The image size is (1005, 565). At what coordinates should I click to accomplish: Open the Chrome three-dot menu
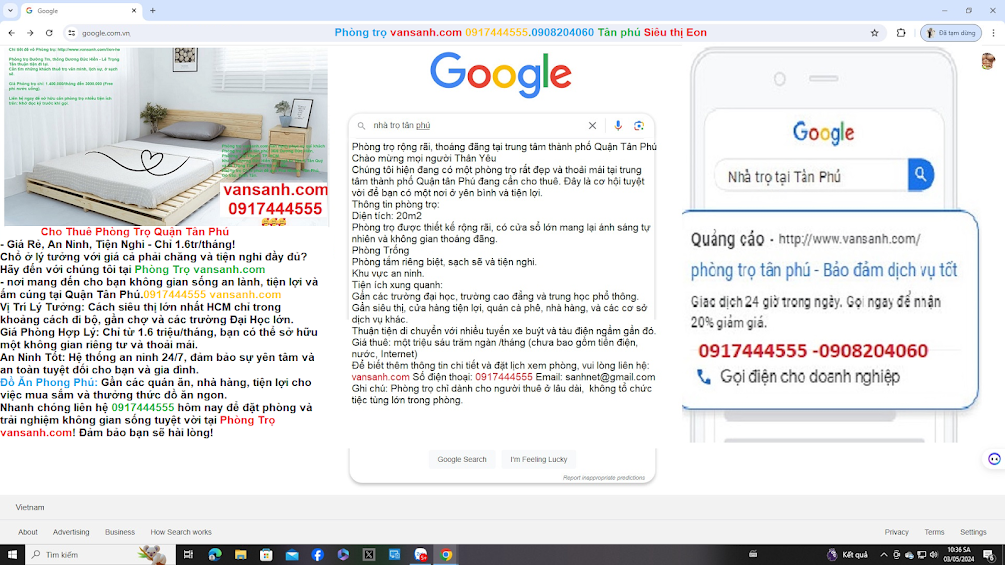[993, 33]
